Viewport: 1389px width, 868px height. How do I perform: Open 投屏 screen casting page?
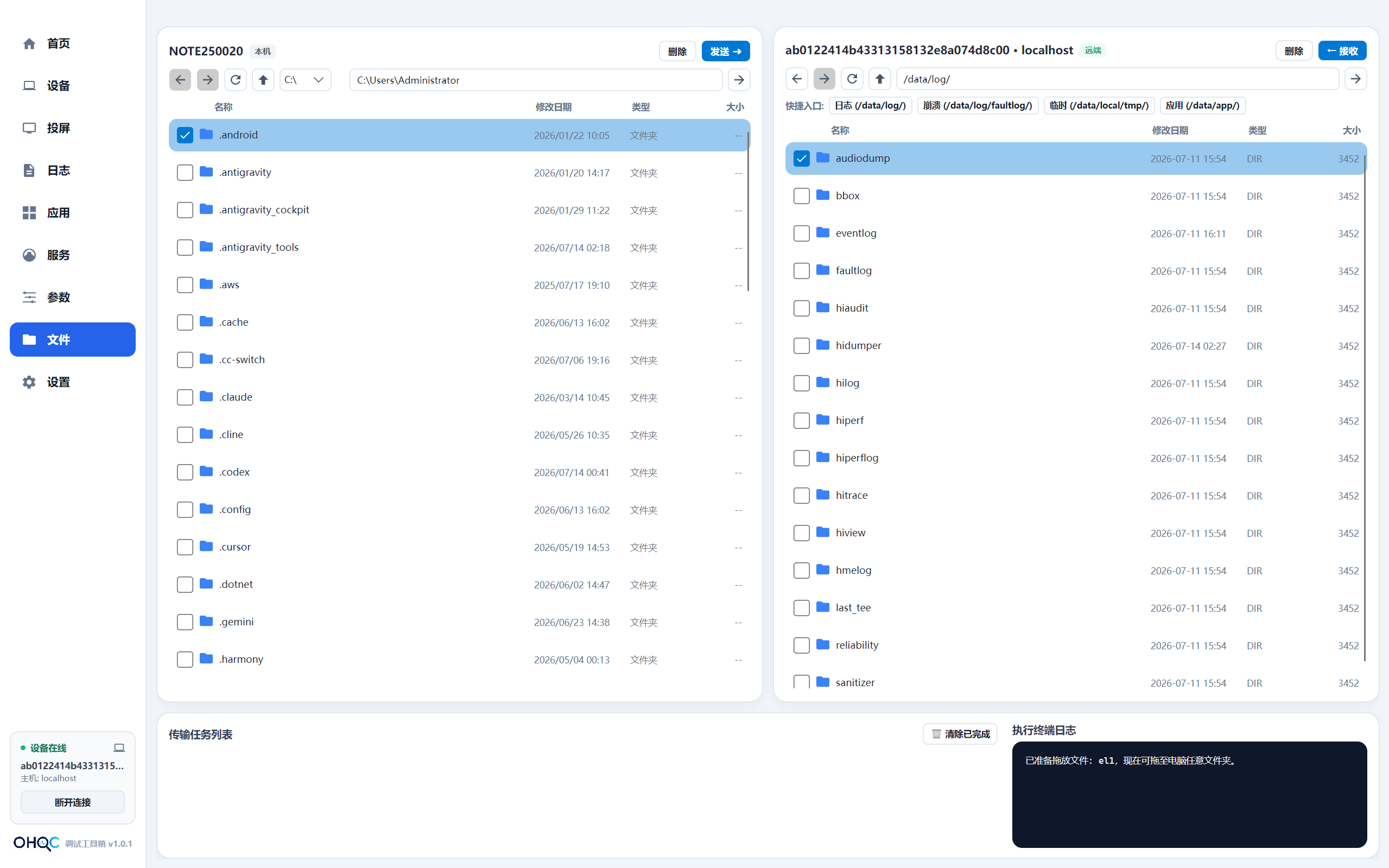click(x=72, y=128)
